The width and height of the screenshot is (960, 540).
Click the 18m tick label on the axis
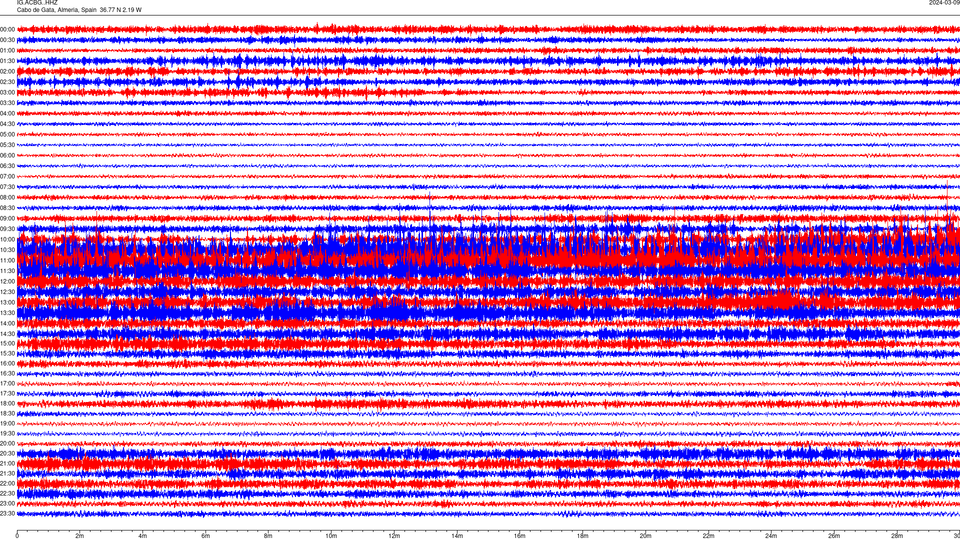[582, 536]
